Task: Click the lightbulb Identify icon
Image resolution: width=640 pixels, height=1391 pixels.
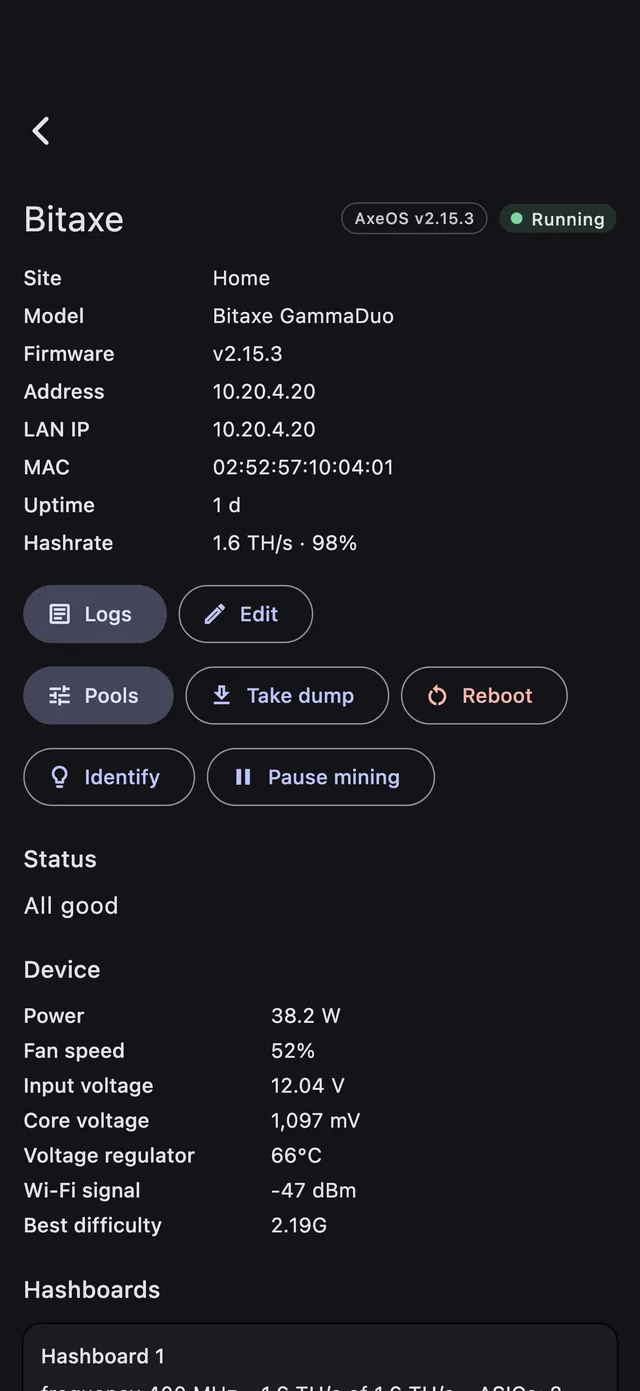Action: point(60,777)
